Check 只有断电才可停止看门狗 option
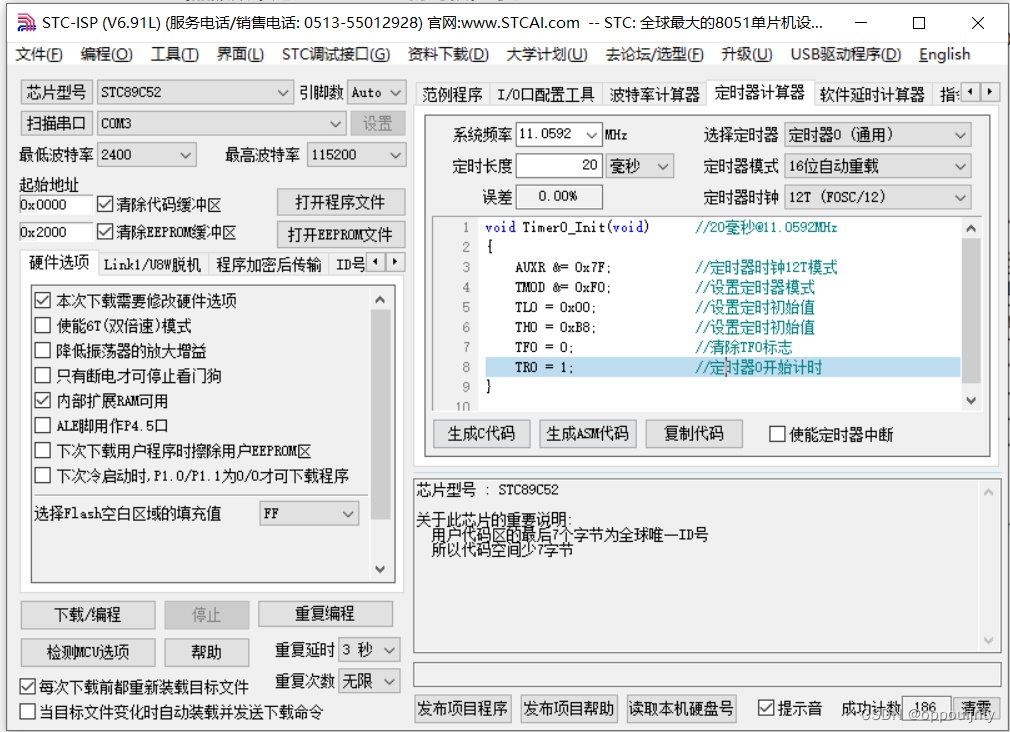 pos(43,376)
